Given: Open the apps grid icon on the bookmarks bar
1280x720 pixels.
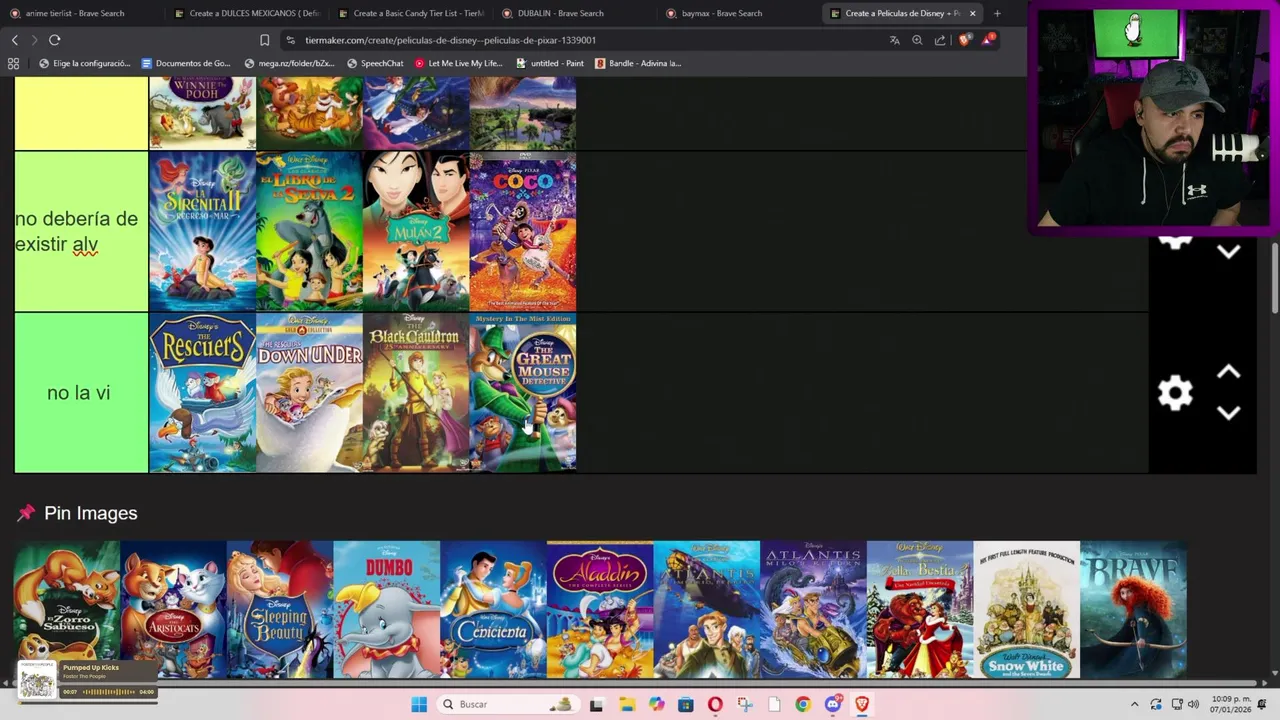Looking at the screenshot, I should (13, 63).
